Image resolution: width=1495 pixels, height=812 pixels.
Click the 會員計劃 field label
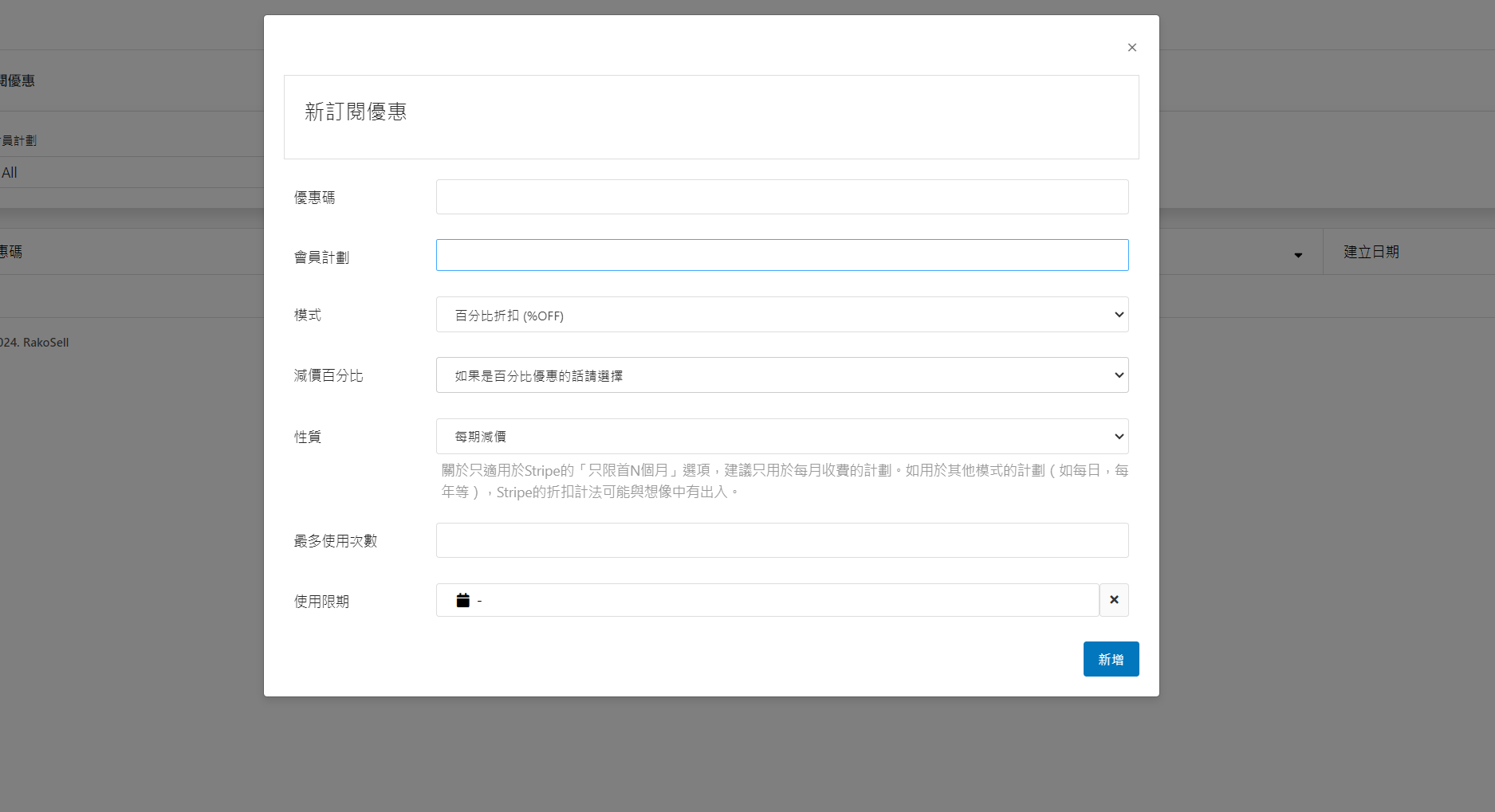[321, 257]
